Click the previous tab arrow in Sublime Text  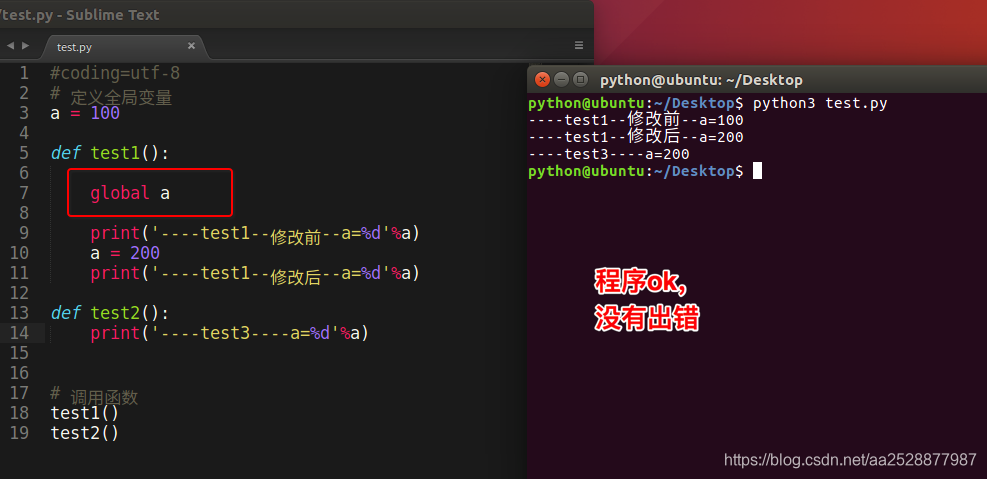[10, 45]
